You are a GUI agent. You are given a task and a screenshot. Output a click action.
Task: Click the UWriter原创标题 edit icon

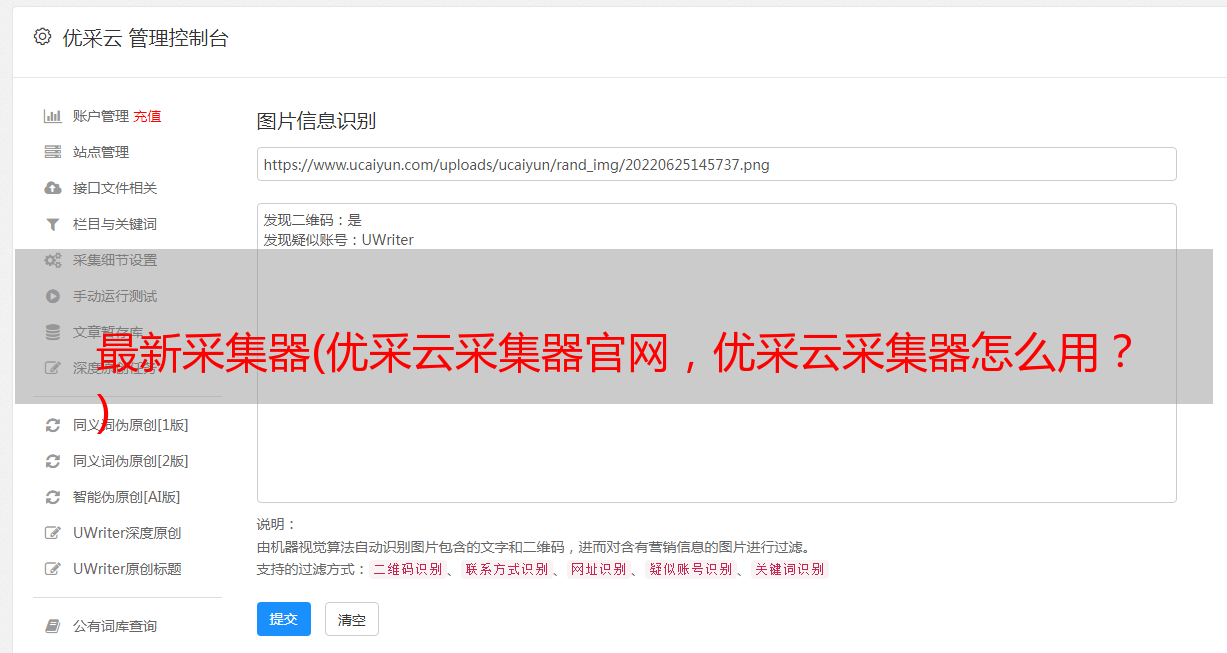53,569
